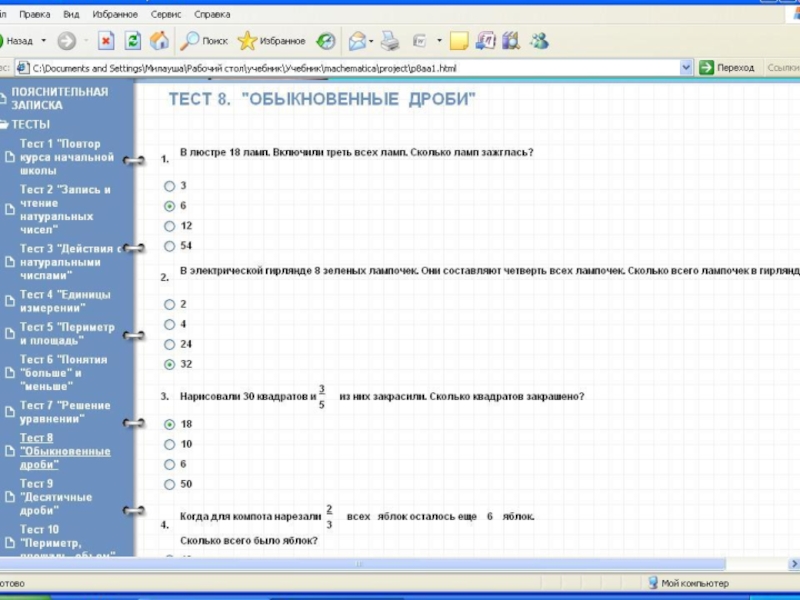Select answer 3 for question 1
This screenshot has width=800, height=600.
coord(169,186)
